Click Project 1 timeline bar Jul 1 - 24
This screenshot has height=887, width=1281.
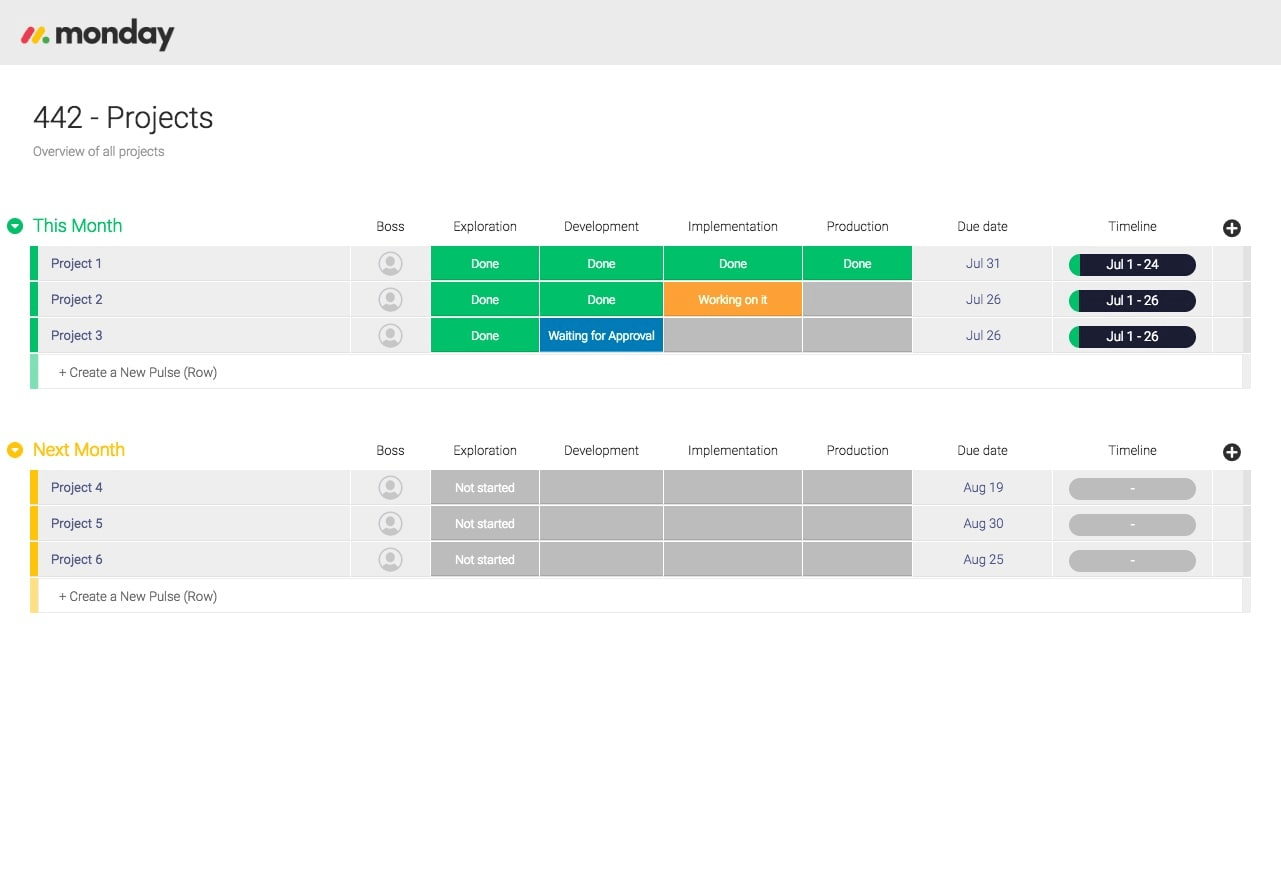1132,265
